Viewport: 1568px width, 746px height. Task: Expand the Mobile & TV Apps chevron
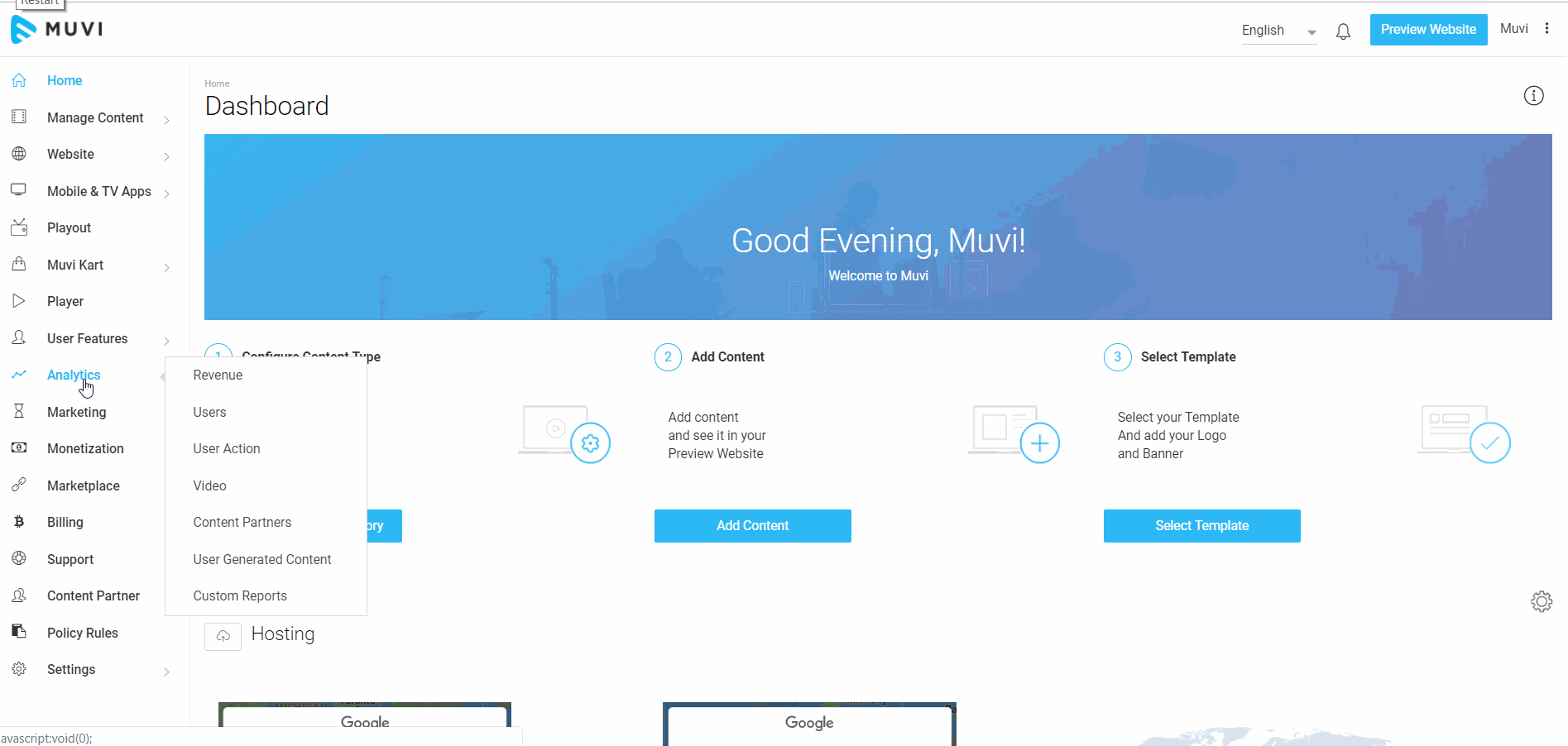(166, 194)
